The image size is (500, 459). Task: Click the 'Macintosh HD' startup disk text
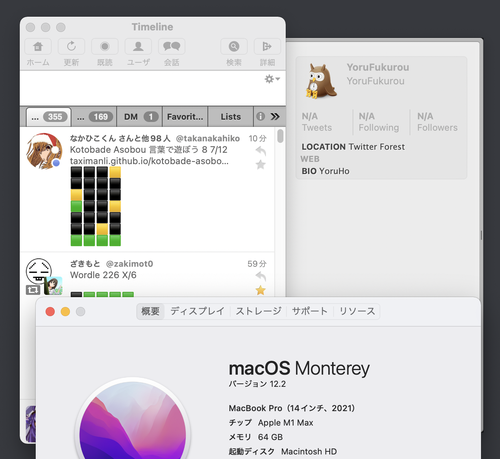[x=309, y=452]
